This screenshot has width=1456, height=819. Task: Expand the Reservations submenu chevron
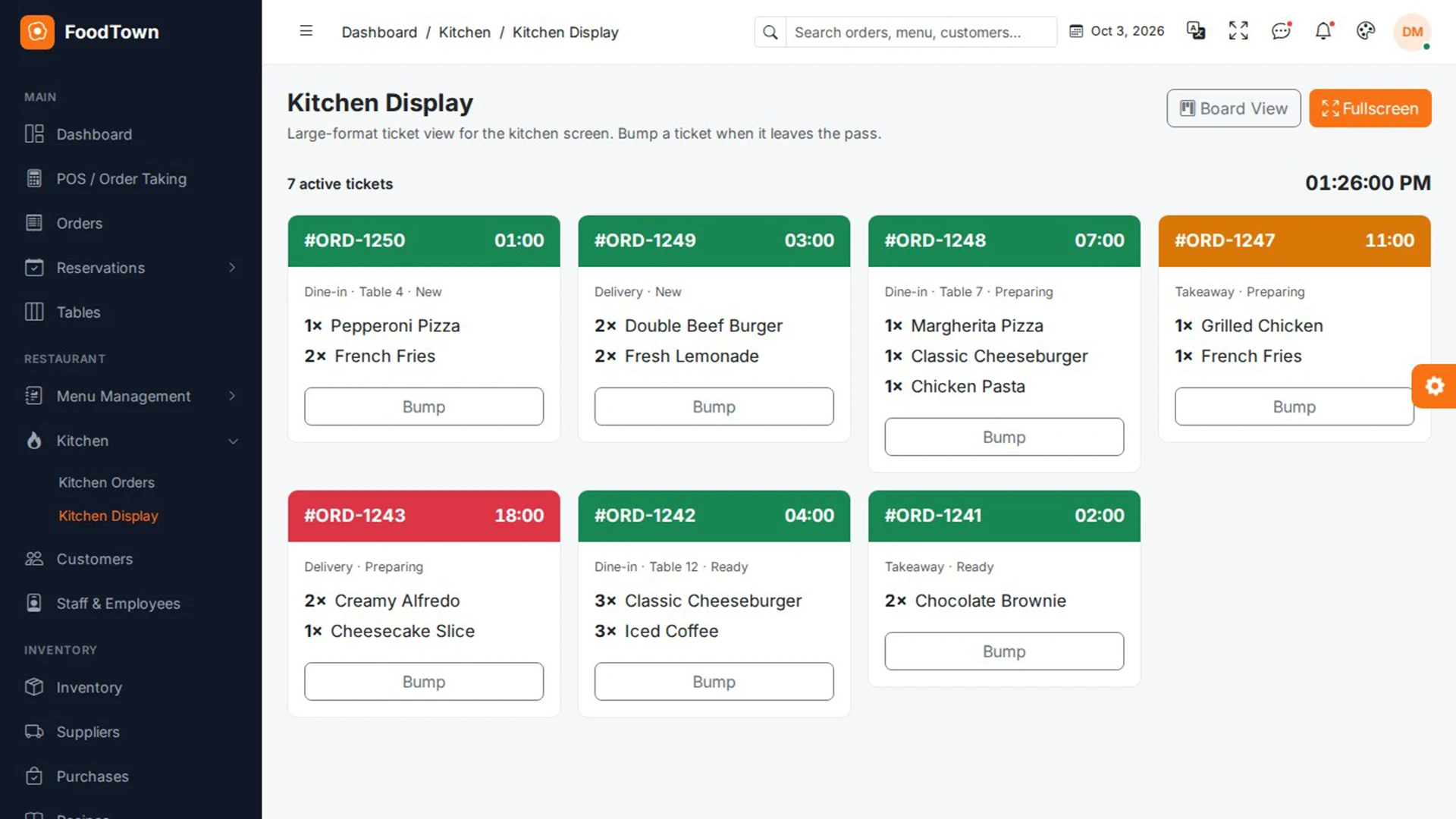[232, 268]
